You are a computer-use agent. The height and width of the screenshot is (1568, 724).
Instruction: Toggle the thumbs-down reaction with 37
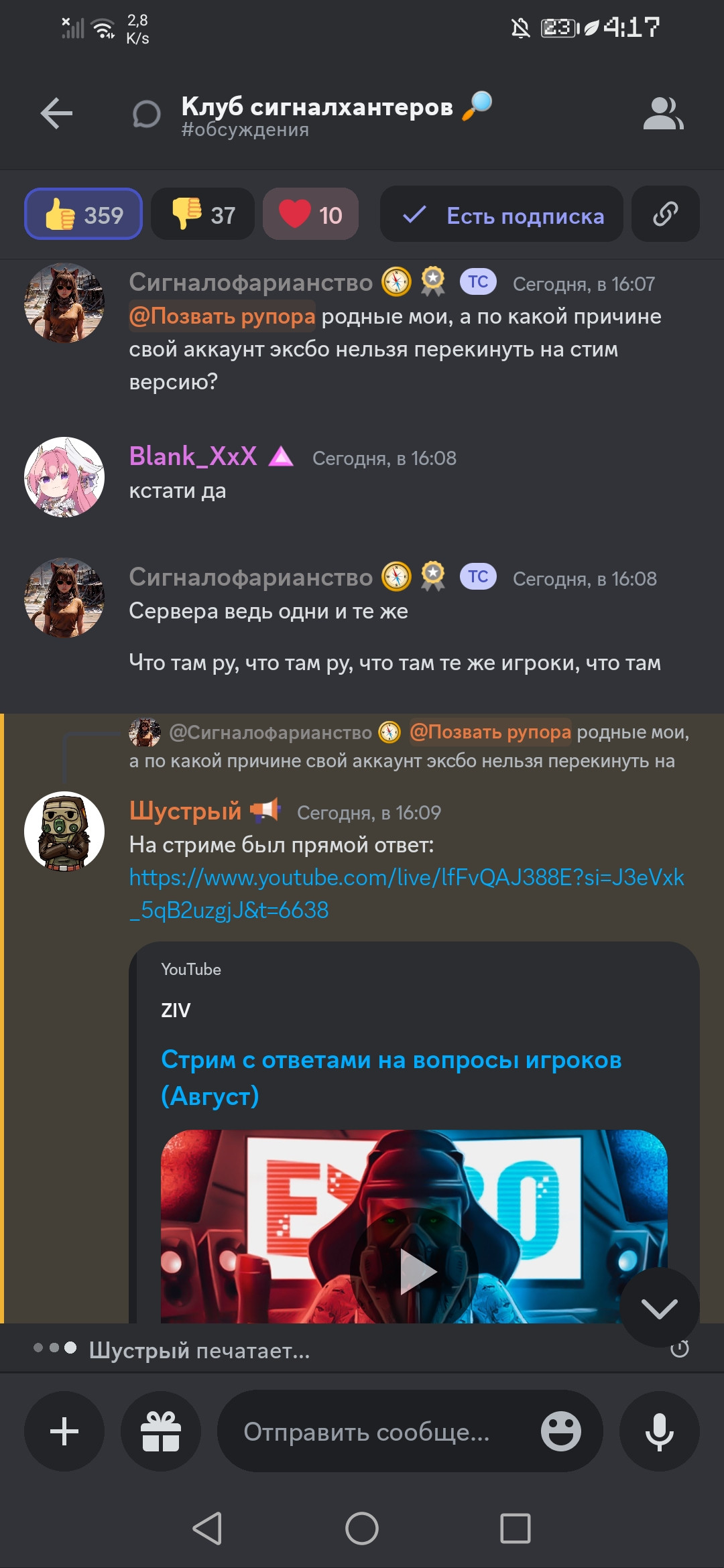click(x=203, y=214)
